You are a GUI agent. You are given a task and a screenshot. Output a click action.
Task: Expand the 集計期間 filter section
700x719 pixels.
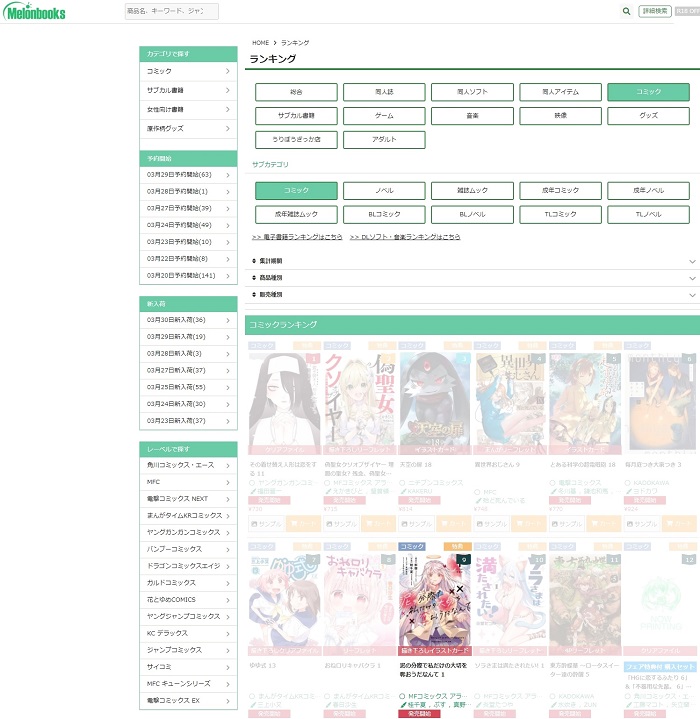[x=472, y=261]
